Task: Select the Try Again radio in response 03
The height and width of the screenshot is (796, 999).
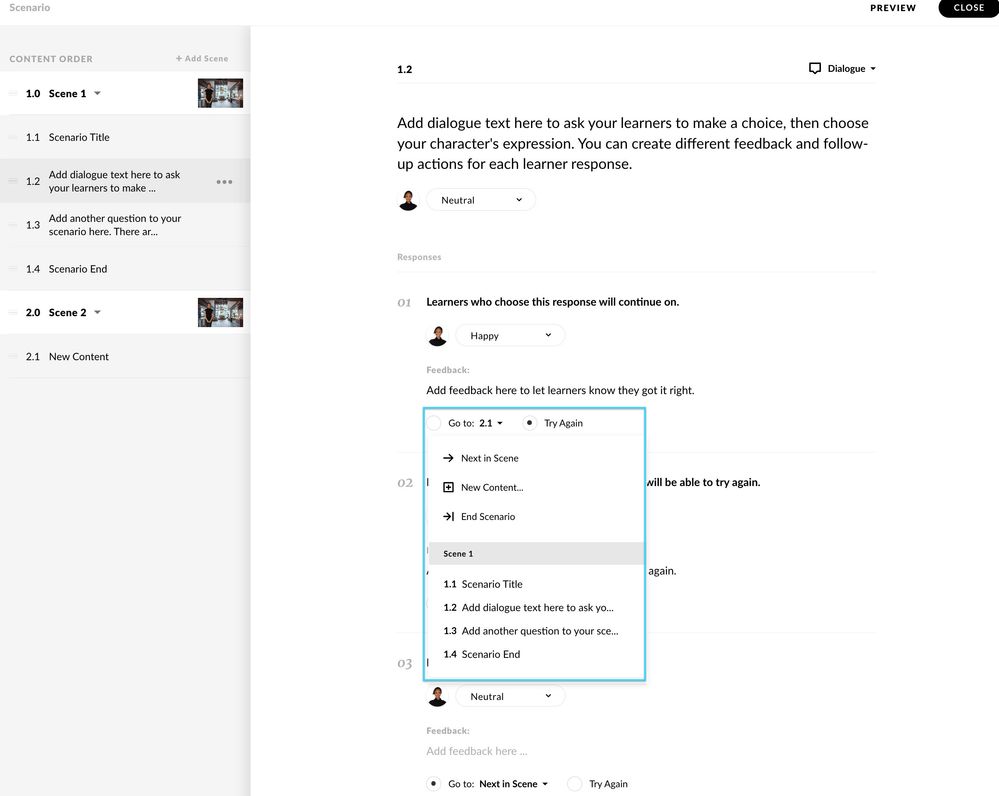Action: pyautogui.click(x=574, y=784)
